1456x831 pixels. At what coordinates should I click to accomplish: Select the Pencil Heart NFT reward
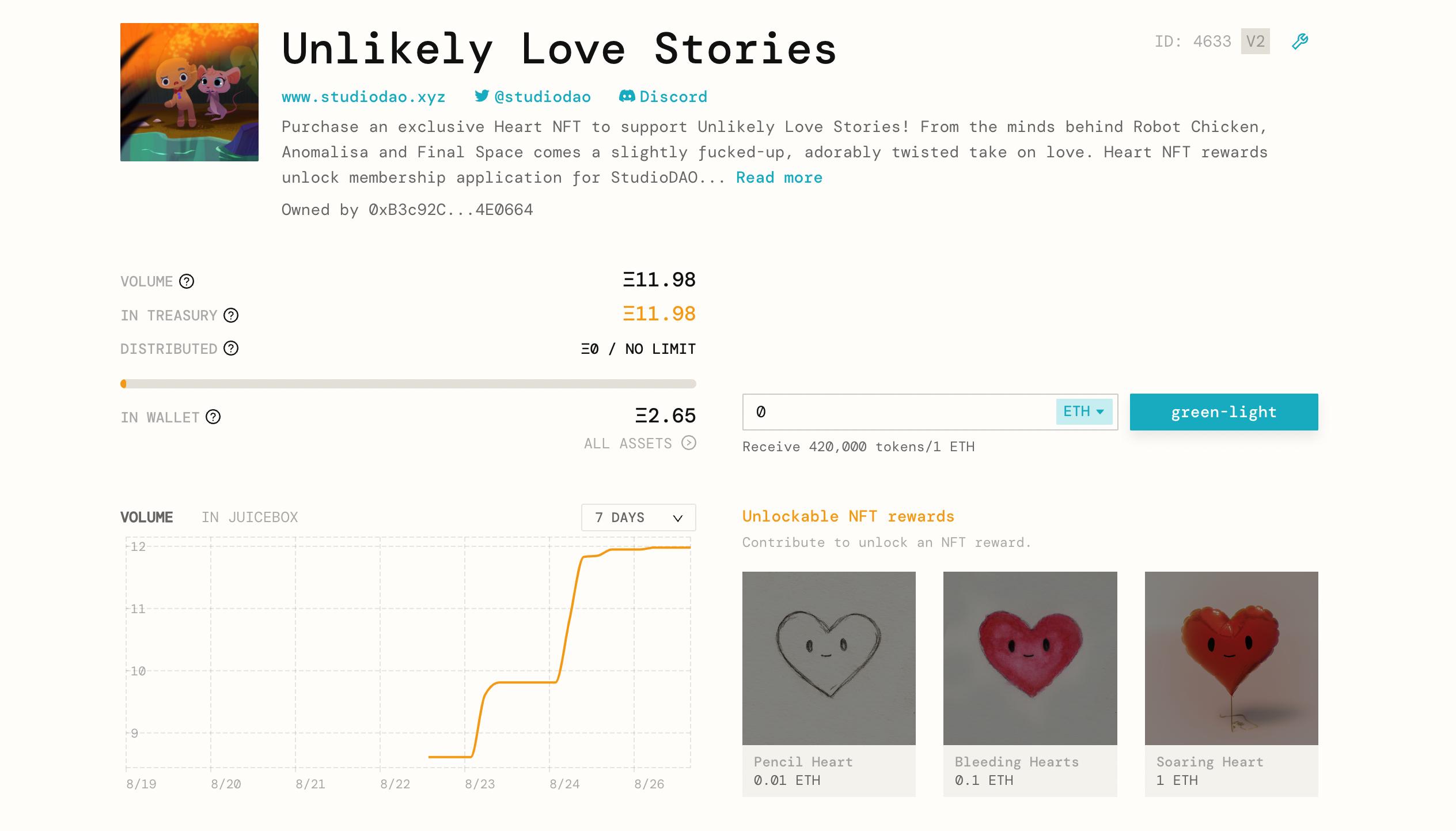[x=828, y=683]
